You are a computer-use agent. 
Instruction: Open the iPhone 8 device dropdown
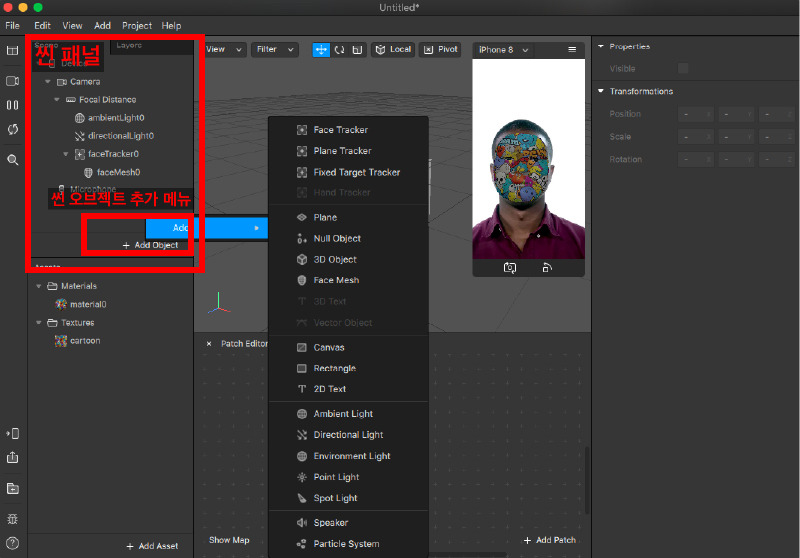[503, 50]
